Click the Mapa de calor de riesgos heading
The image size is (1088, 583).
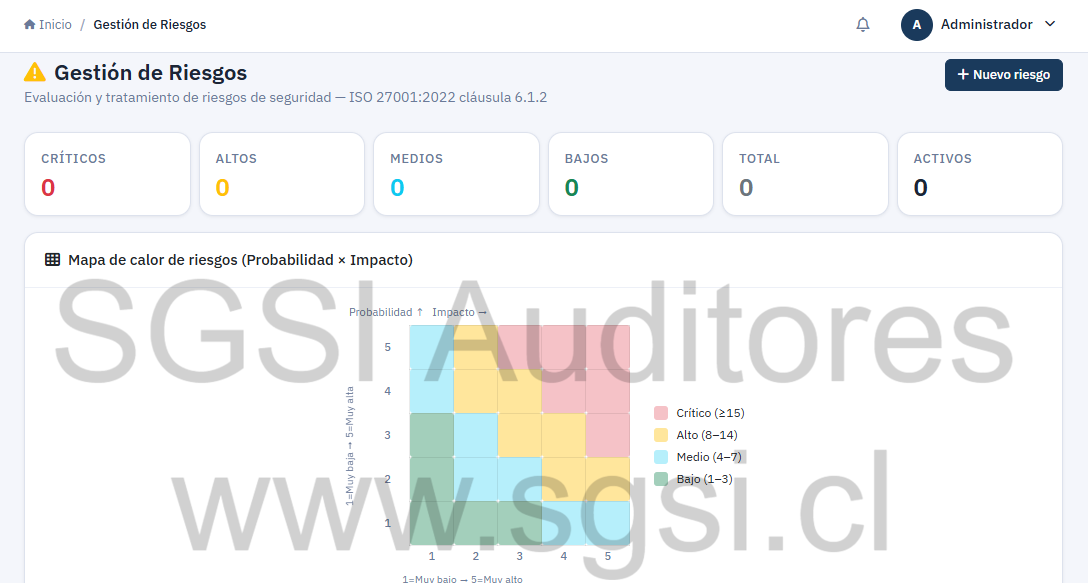pyautogui.click(x=240, y=260)
